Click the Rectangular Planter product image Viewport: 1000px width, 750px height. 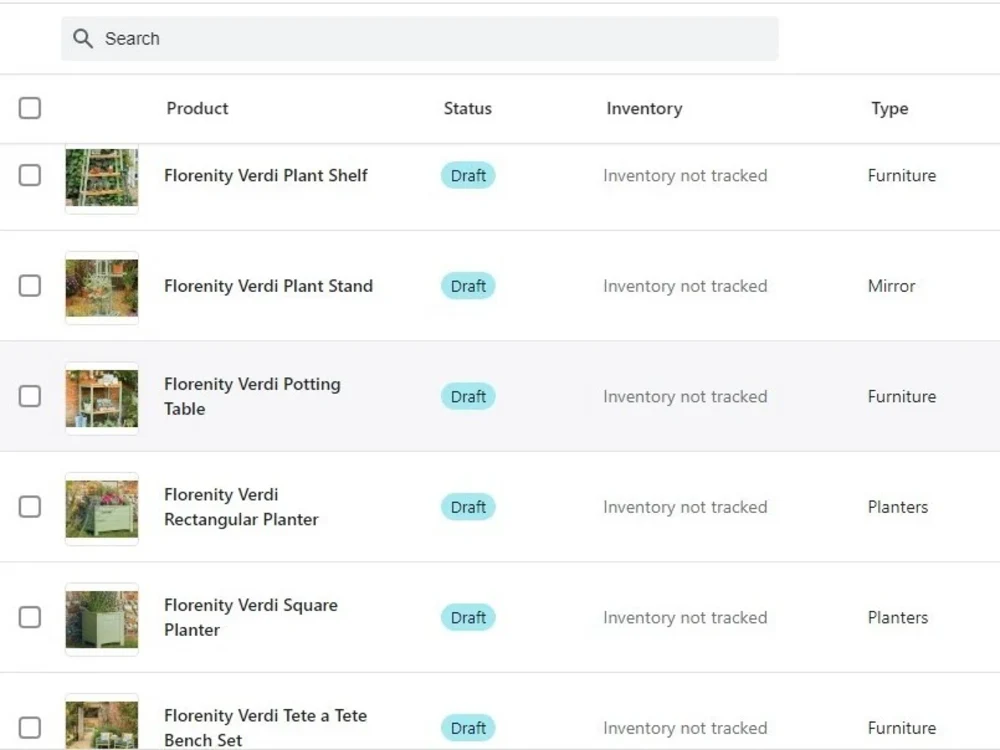102,509
